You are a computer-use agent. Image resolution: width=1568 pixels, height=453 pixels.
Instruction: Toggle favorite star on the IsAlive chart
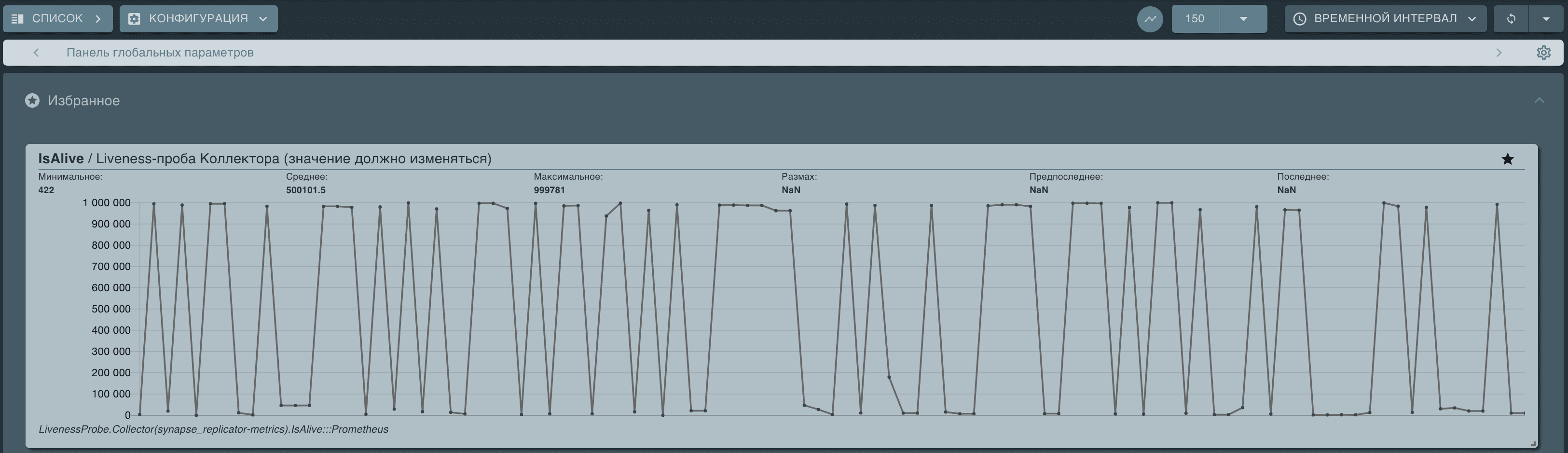[x=1507, y=159]
